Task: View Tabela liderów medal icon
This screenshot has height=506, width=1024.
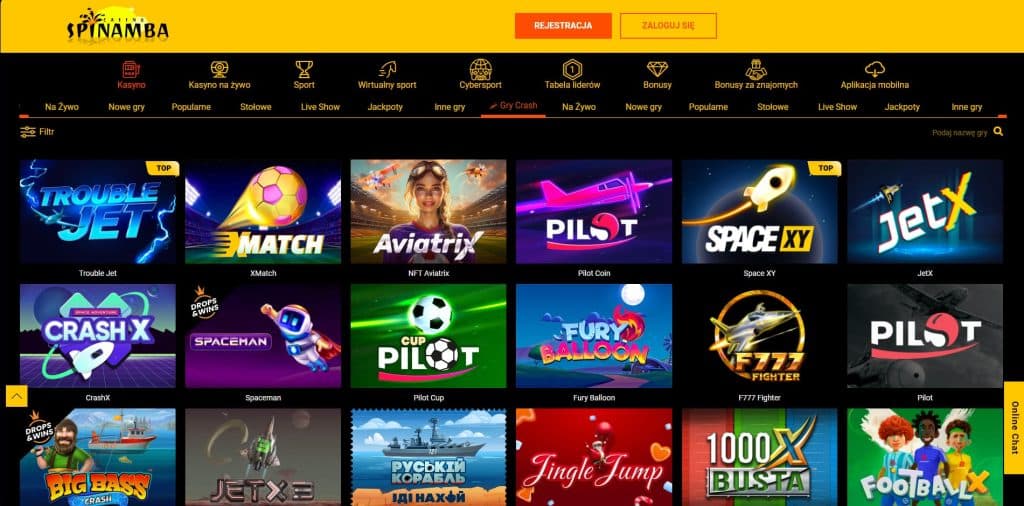Action: point(572,69)
